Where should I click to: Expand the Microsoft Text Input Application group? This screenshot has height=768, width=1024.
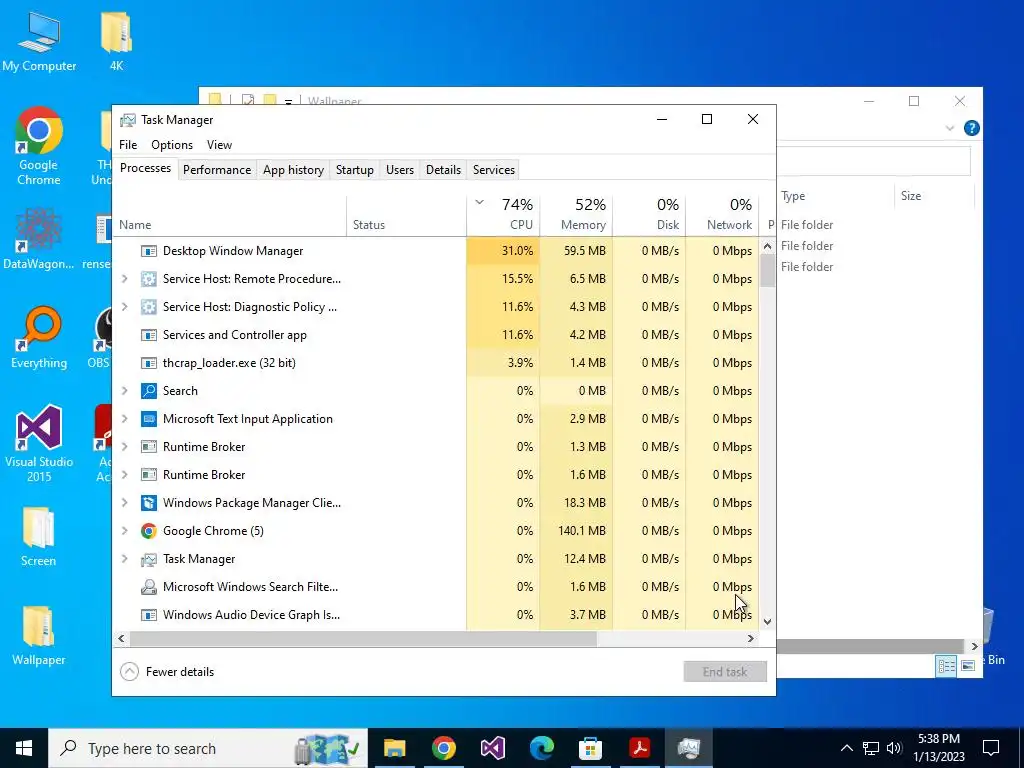click(125, 419)
